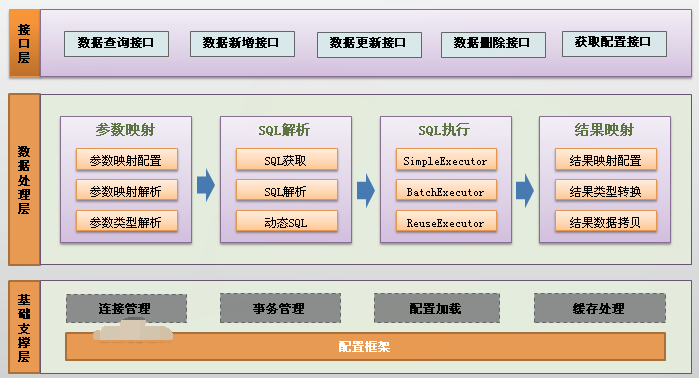Select the 参数映射配置 item
This screenshot has height=378, width=699.
pyautogui.click(x=127, y=160)
